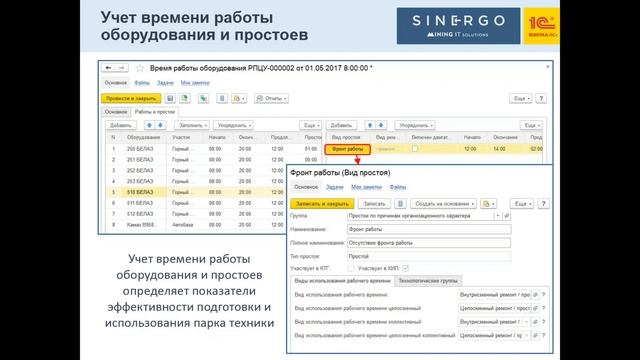The height and width of the screenshot is (360, 640).
Task: Click the Фронт работы cell in the downtime table
Action: pyautogui.click(x=348, y=149)
